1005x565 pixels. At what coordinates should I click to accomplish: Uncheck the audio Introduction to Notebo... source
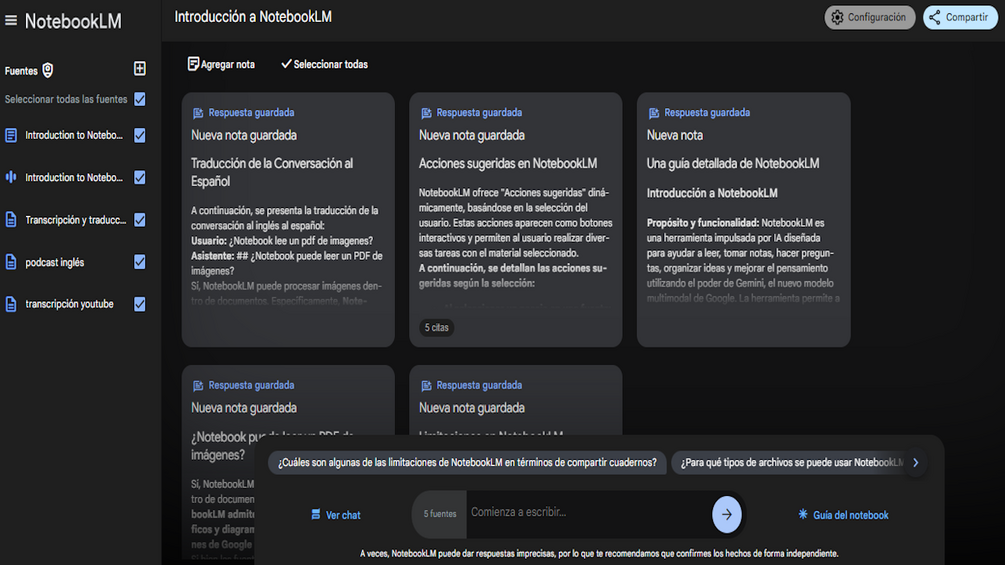(x=140, y=177)
